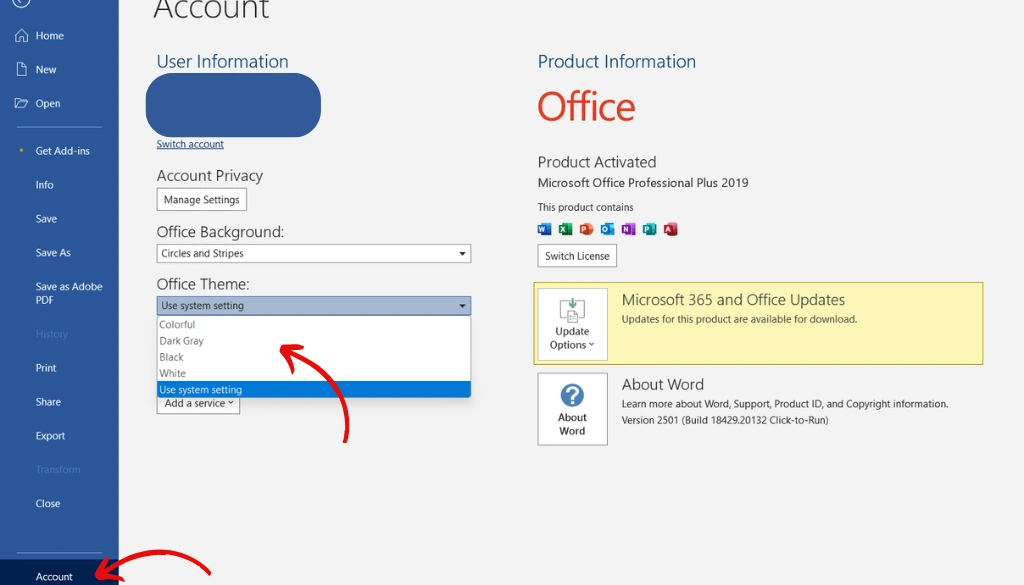Select Black theme option
The width and height of the screenshot is (1024, 585).
click(x=313, y=357)
